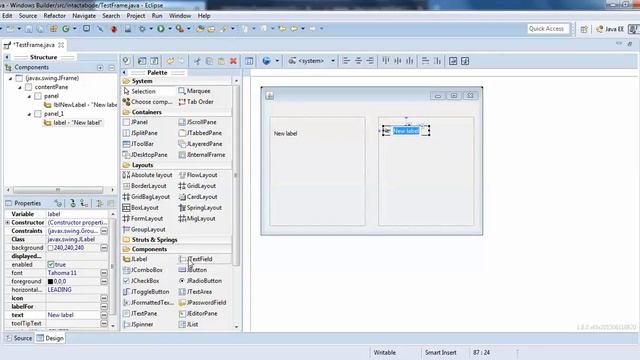Select JPasswordField in the palette
This screenshot has height=360, width=640.
[x=202, y=303]
